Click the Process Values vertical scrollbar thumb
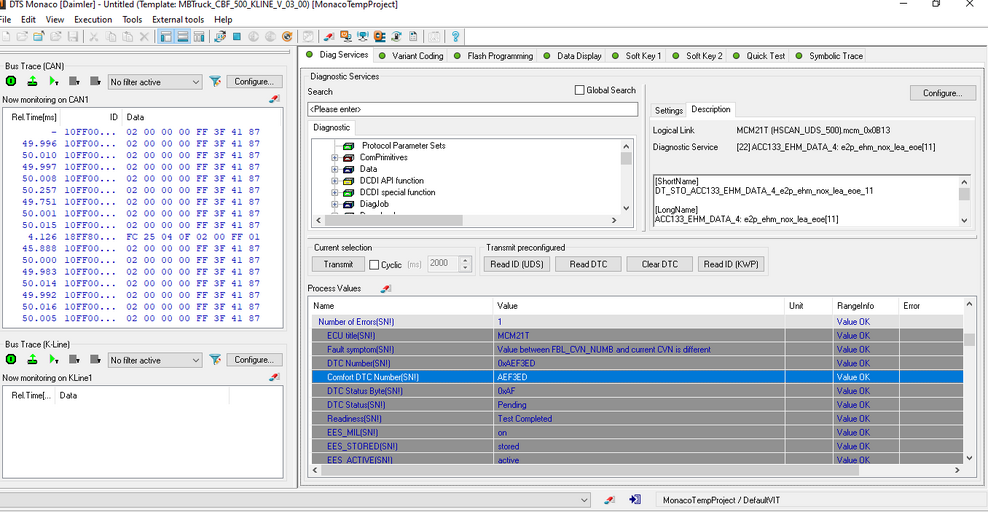 click(969, 339)
